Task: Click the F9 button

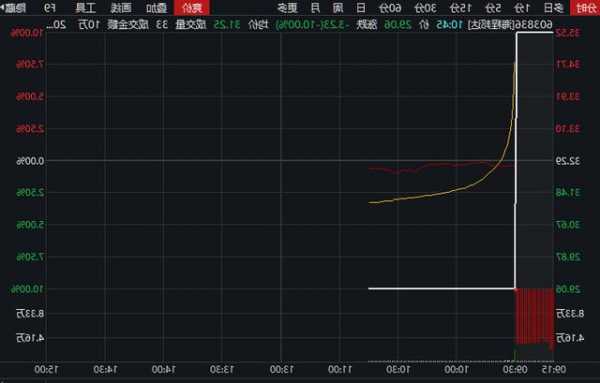Action: coord(49,8)
